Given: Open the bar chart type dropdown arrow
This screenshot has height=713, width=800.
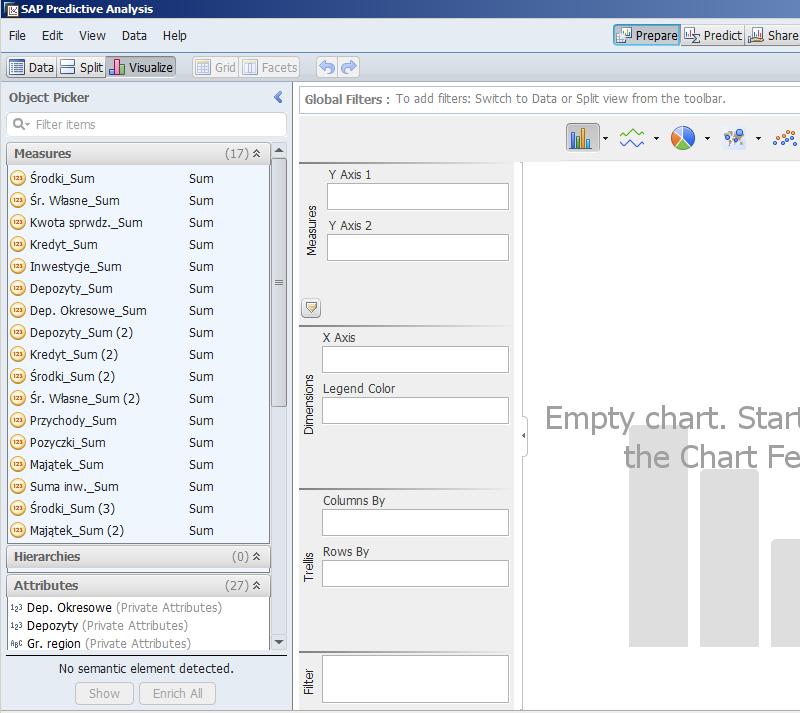Looking at the screenshot, I should coord(606,138).
